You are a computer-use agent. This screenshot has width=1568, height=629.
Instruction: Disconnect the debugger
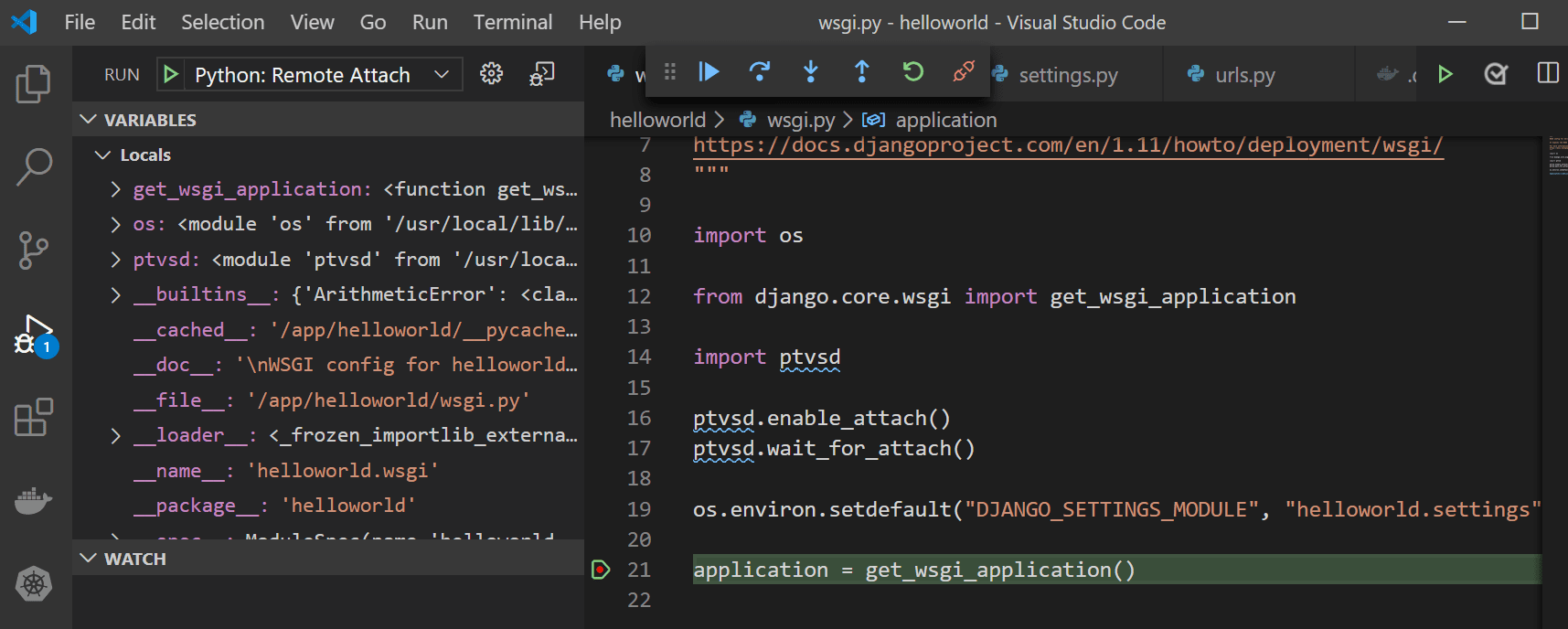(963, 71)
